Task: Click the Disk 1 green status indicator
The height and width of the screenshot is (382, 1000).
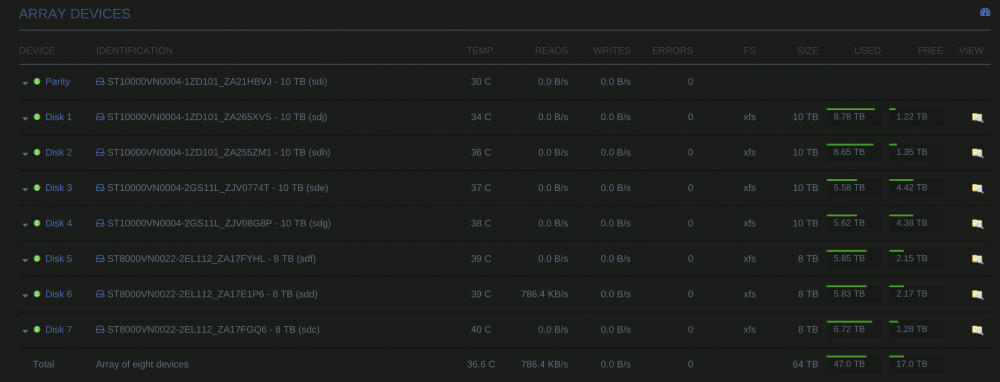Action: coord(37,117)
